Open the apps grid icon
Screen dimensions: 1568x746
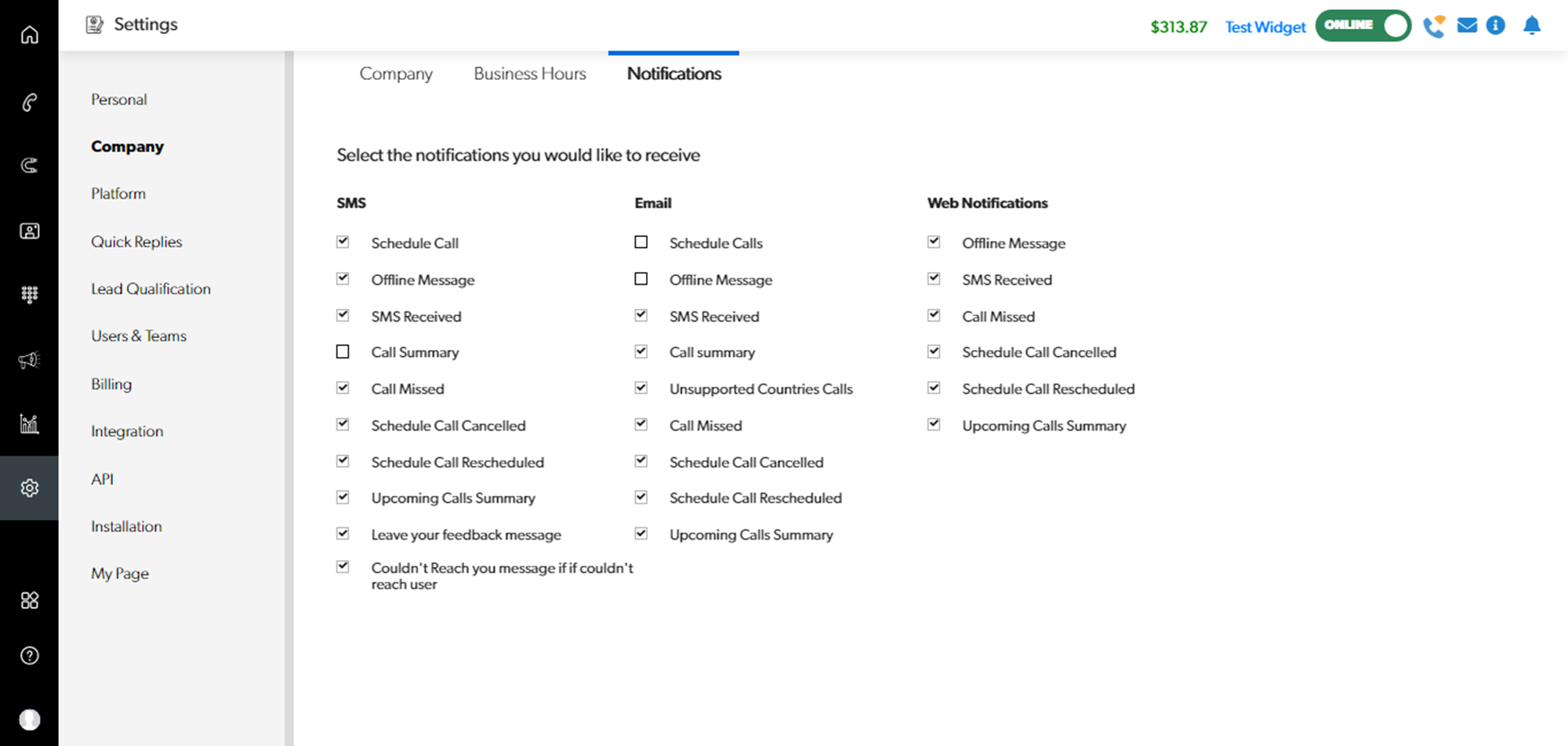tap(29, 601)
